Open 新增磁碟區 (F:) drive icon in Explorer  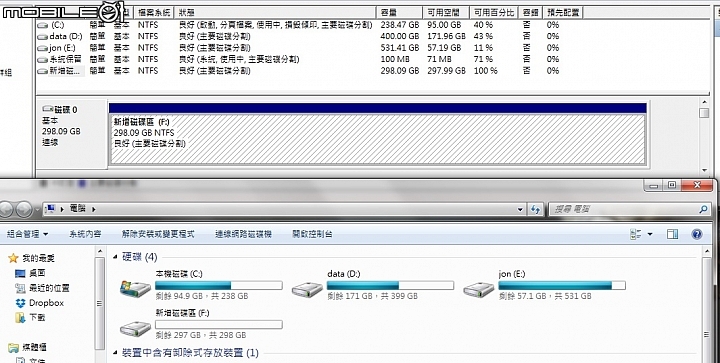135,328
